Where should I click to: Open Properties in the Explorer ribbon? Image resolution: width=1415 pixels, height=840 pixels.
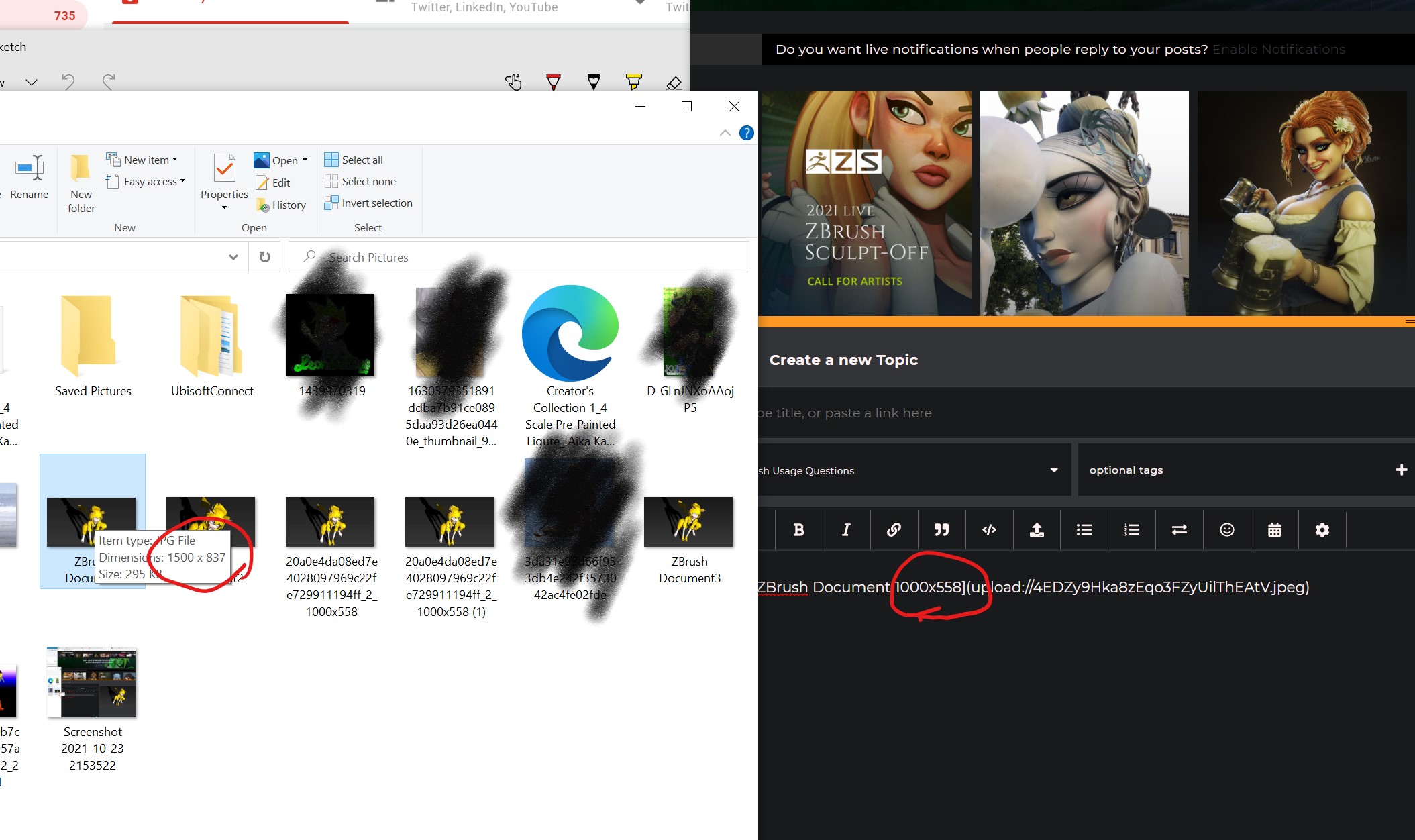point(224,176)
